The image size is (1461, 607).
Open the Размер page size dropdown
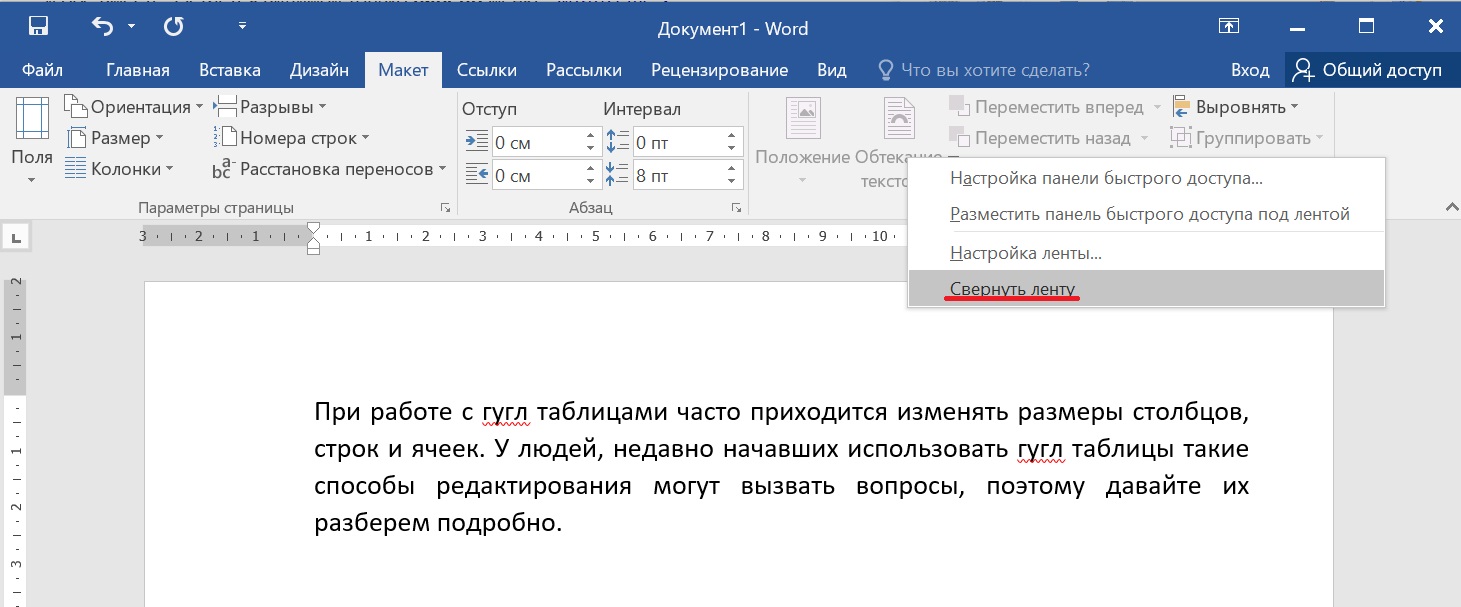tap(114, 138)
